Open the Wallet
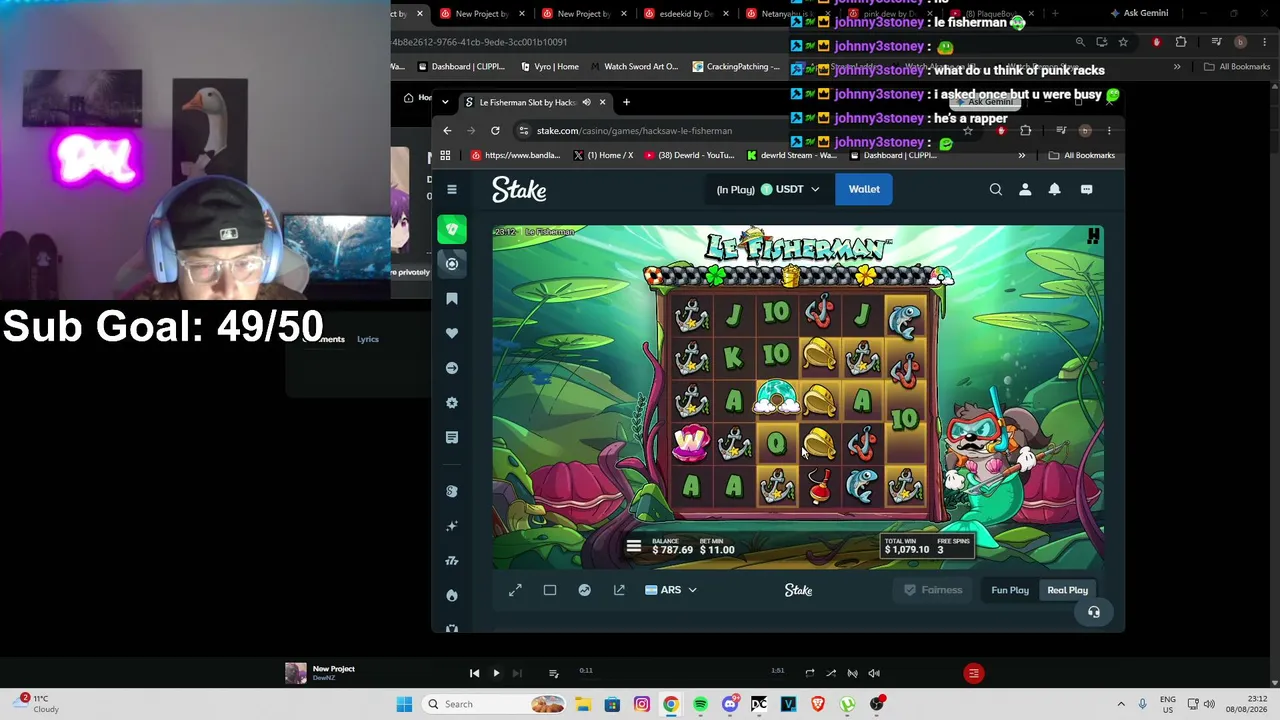Image resolution: width=1280 pixels, height=720 pixels. point(864,189)
